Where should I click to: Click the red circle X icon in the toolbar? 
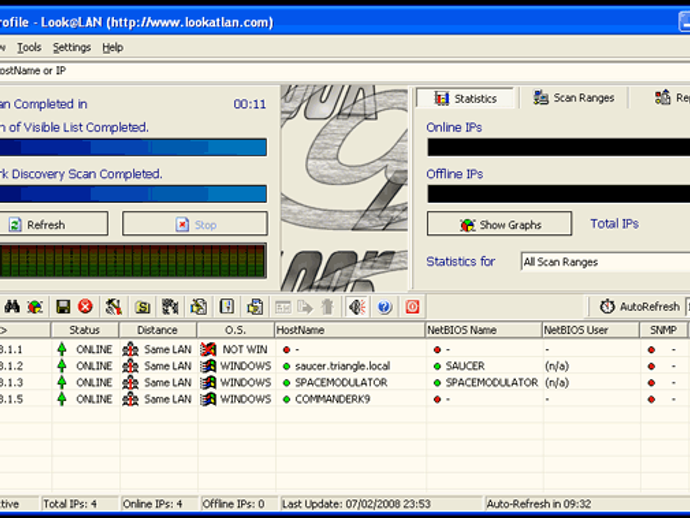pyautogui.click(x=85, y=306)
